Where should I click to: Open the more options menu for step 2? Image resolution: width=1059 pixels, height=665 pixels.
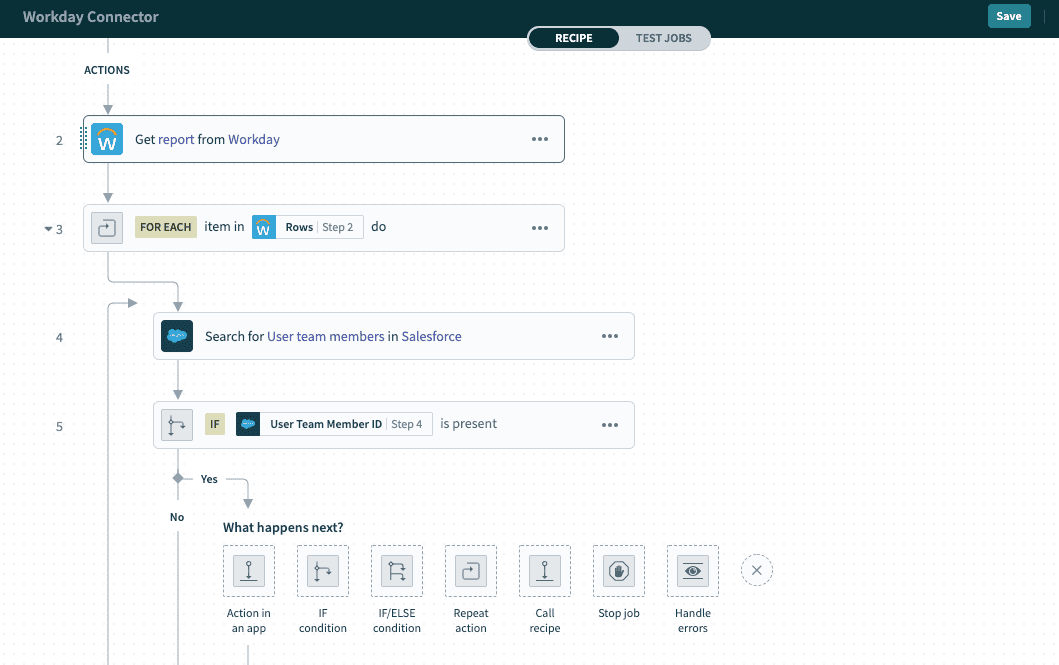click(x=540, y=139)
